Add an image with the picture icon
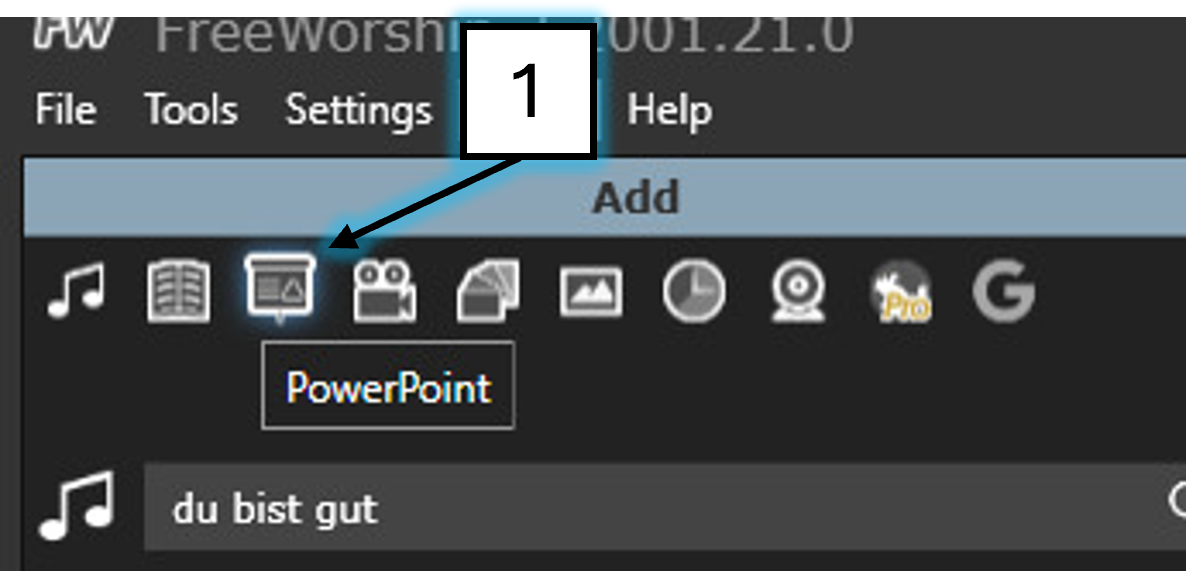Viewport: 1186px width, 571px height. click(591, 293)
